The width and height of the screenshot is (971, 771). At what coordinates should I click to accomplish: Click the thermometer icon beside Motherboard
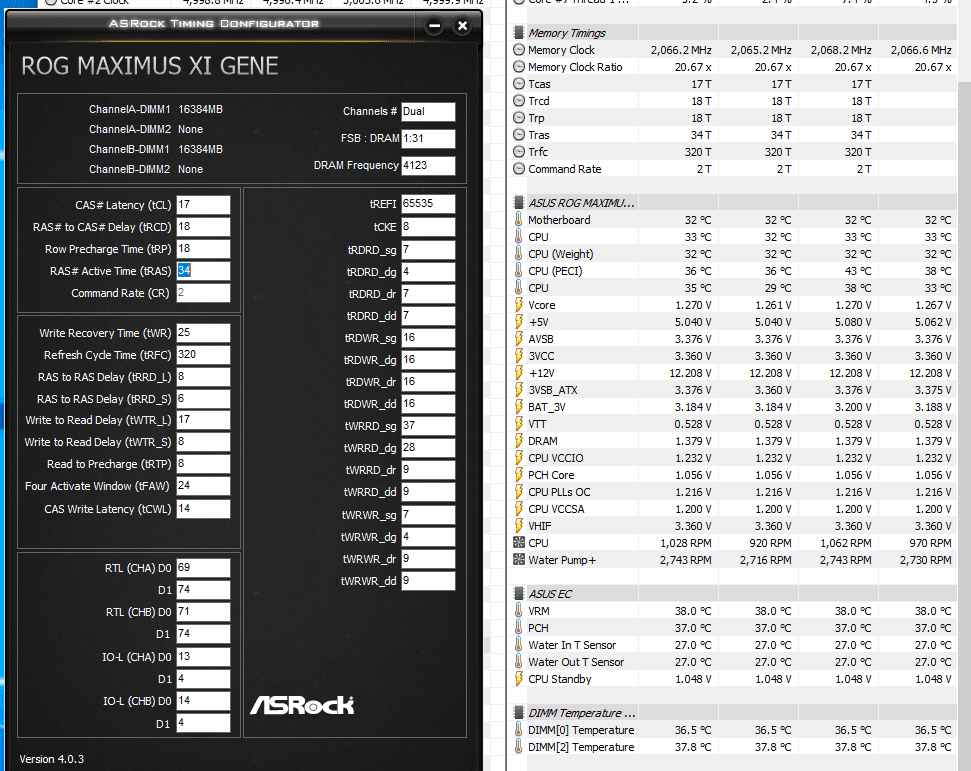[x=519, y=220]
